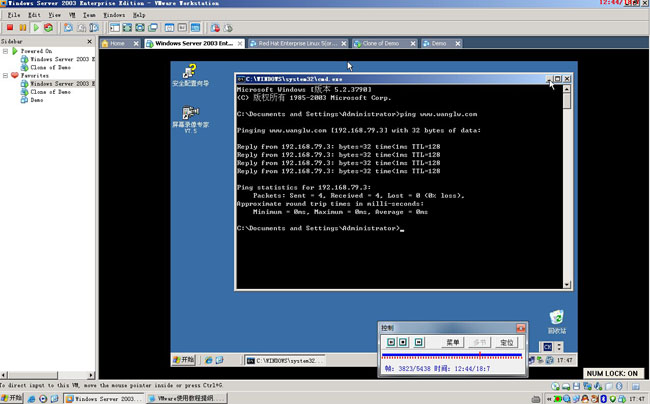The height and width of the screenshot is (404, 650).
Task: Click the floppy device icon in VMware status bar
Action: (x=576, y=386)
